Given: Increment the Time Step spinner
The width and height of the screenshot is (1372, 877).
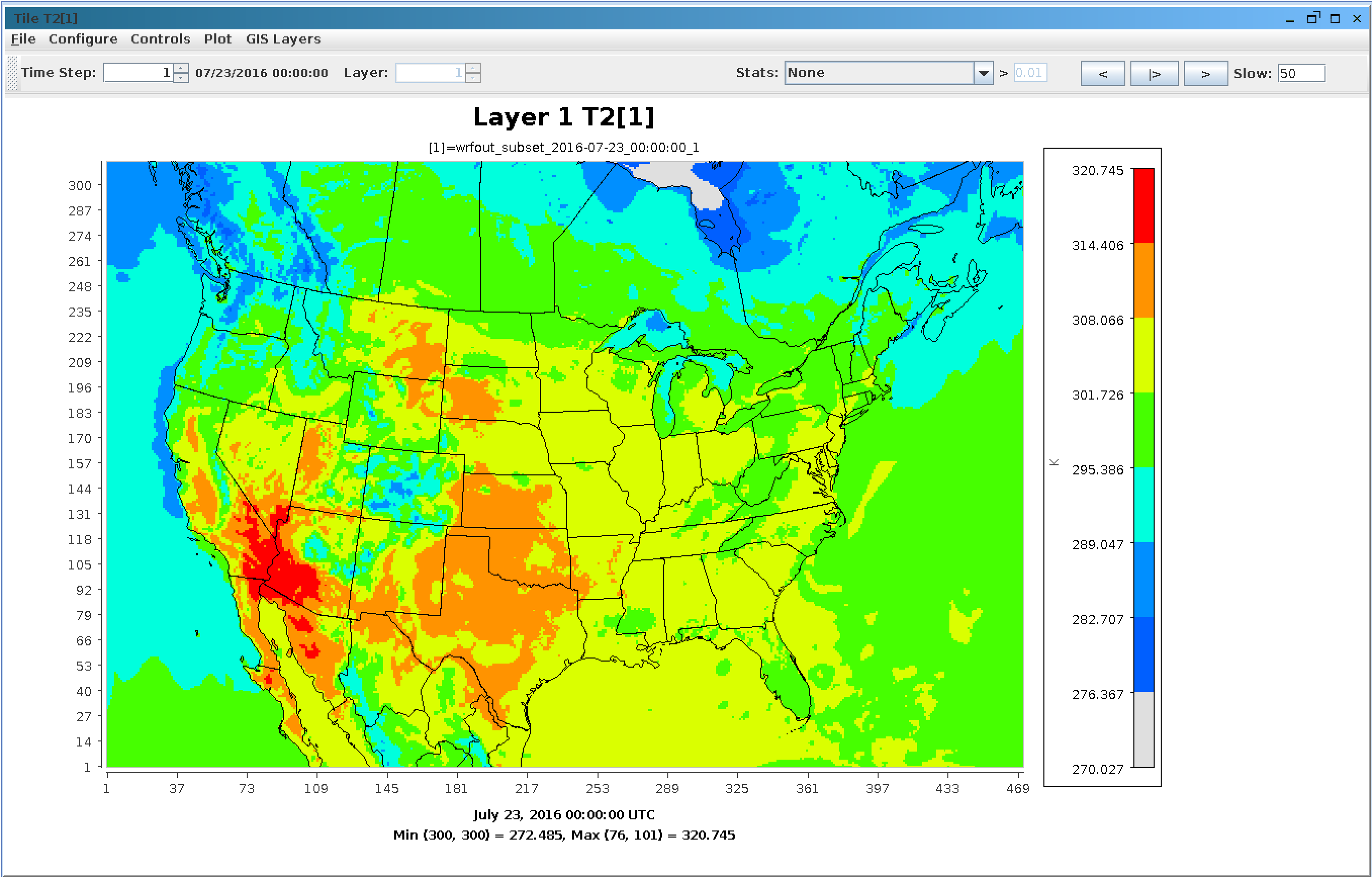Looking at the screenshot, I should click(180, 67).
